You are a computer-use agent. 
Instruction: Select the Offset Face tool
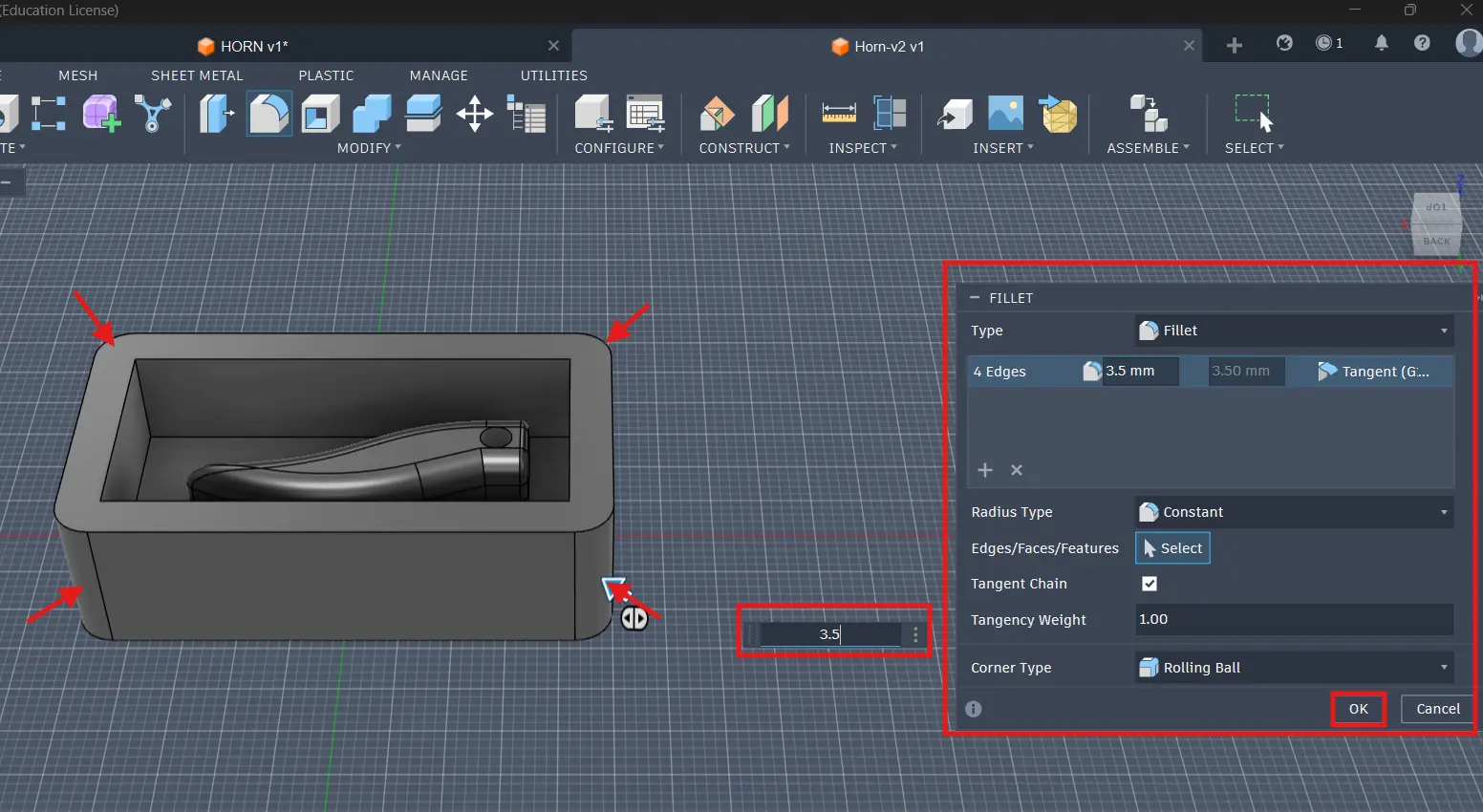click(x=423, y=114)
